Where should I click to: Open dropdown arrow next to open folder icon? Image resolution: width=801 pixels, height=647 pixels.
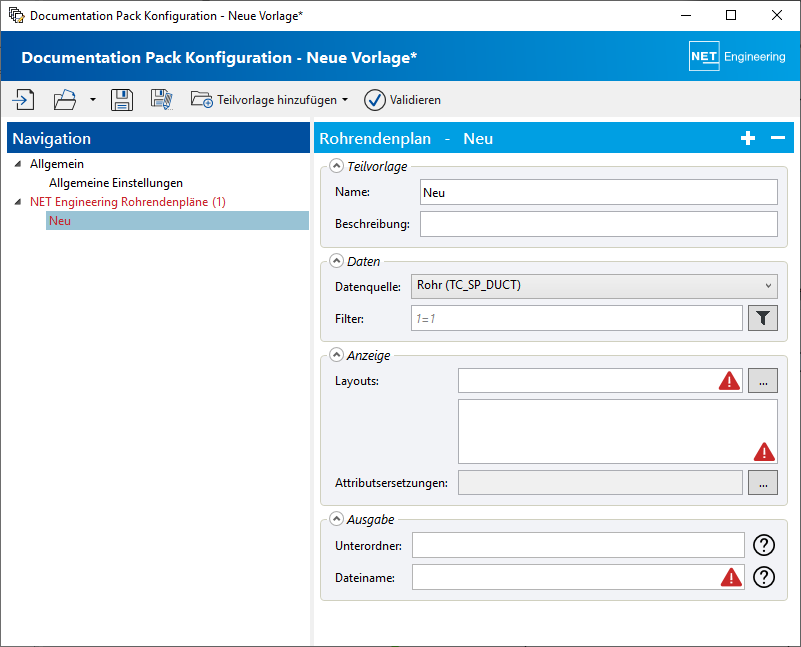click(92, 100)
